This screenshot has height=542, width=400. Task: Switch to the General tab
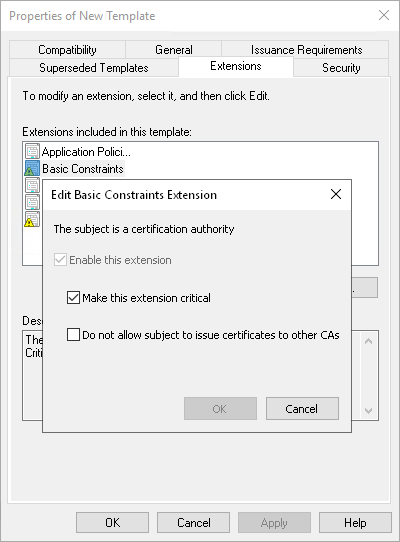coord(174,50)
